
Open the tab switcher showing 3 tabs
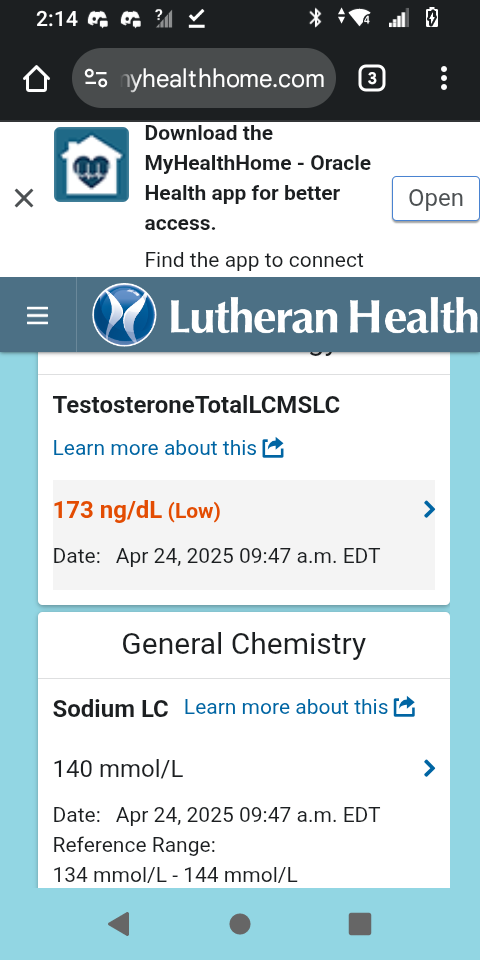pyautogui.click(x=372, y=78)
